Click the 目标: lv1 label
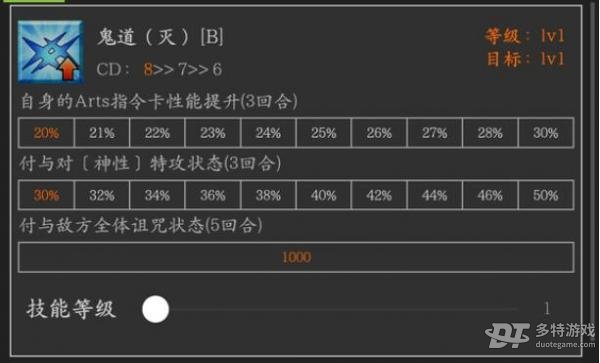 525,59
